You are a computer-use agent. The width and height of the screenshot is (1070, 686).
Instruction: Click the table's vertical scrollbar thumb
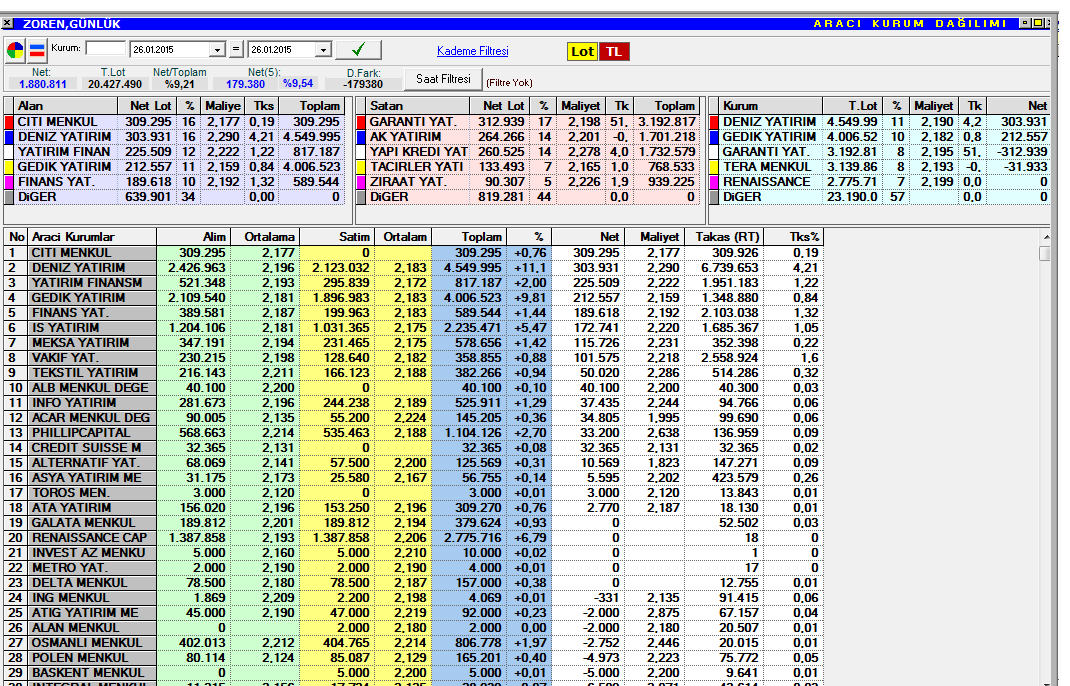pos(1045,254)
